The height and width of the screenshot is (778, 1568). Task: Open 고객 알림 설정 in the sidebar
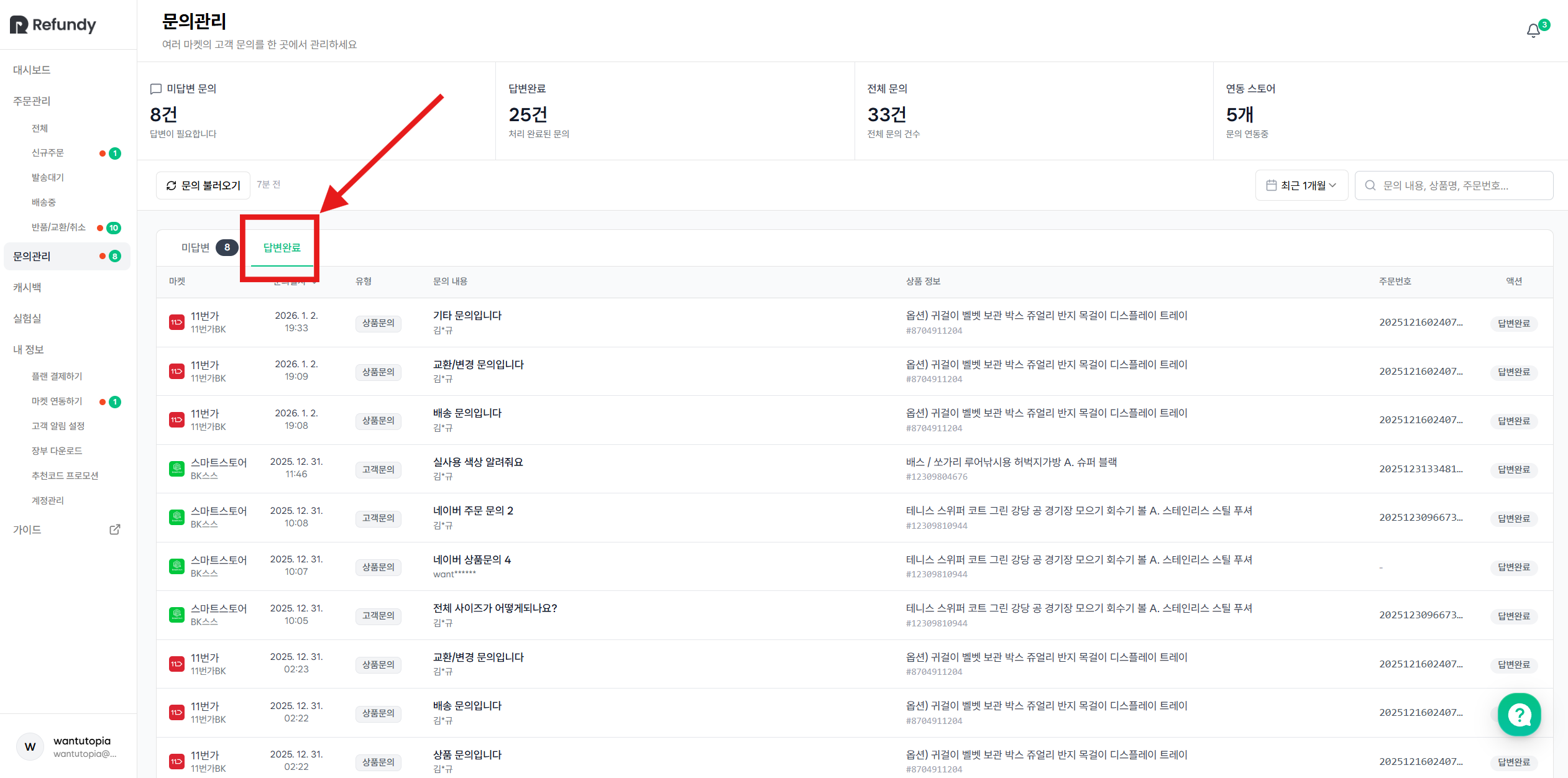[x=58, y=426]
